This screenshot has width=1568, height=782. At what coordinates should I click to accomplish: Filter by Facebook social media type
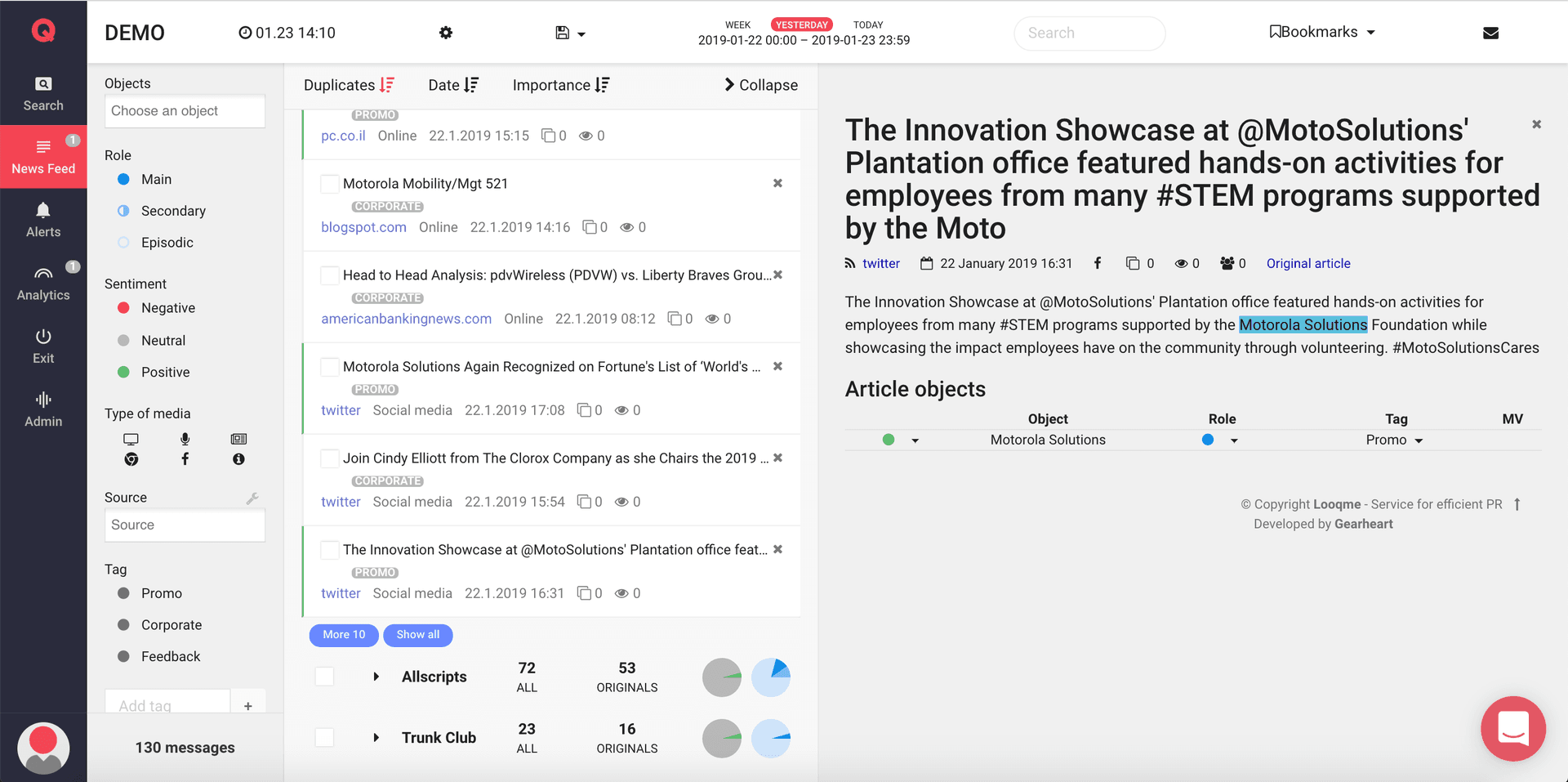[x=185, y=459]
